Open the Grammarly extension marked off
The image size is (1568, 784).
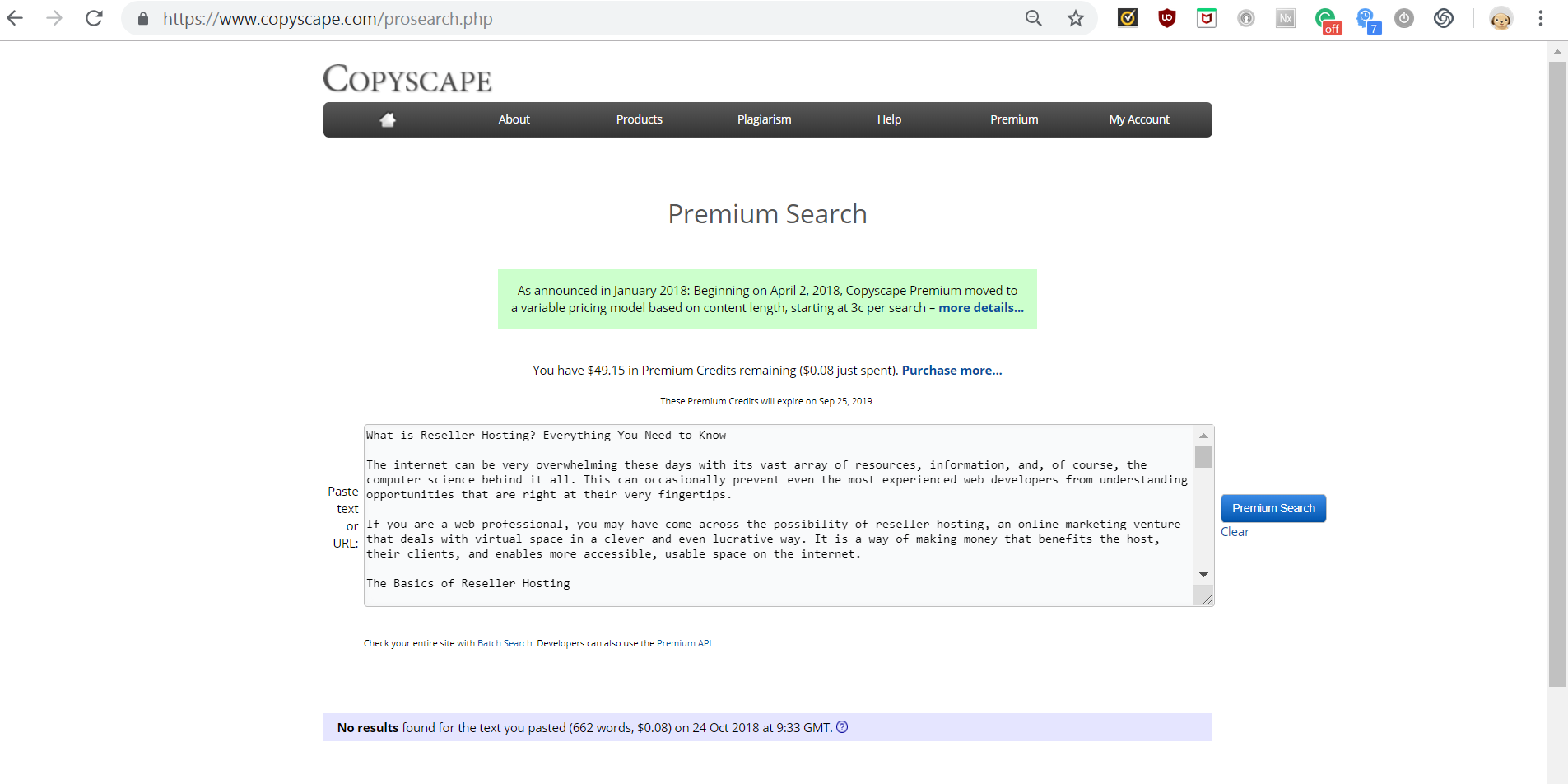[1327, 21]
